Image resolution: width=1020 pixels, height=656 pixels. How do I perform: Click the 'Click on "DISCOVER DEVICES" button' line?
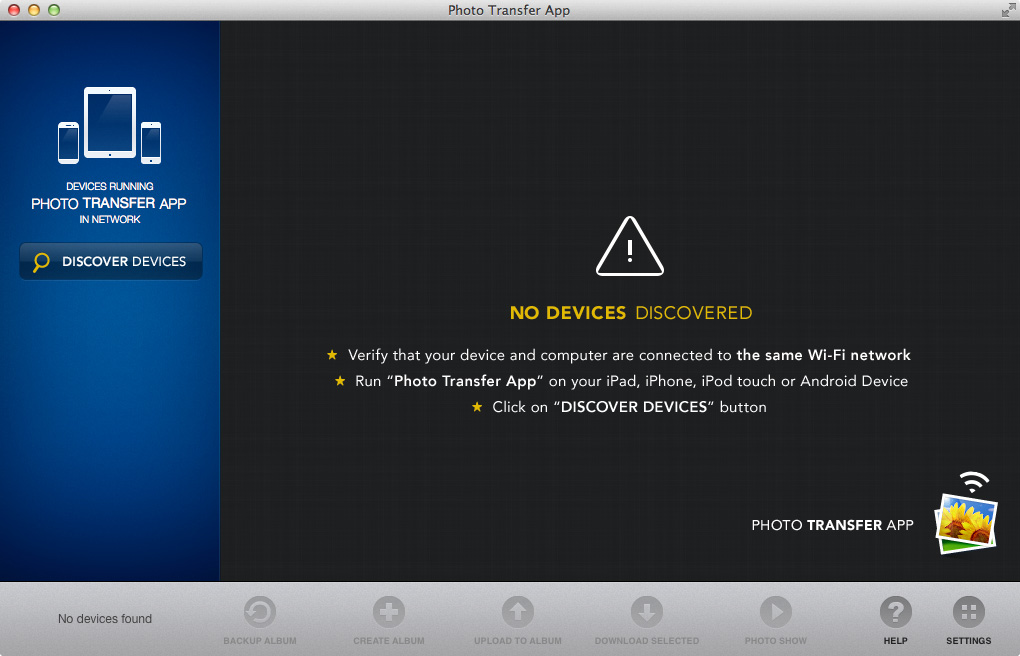(x=619, y=407)
